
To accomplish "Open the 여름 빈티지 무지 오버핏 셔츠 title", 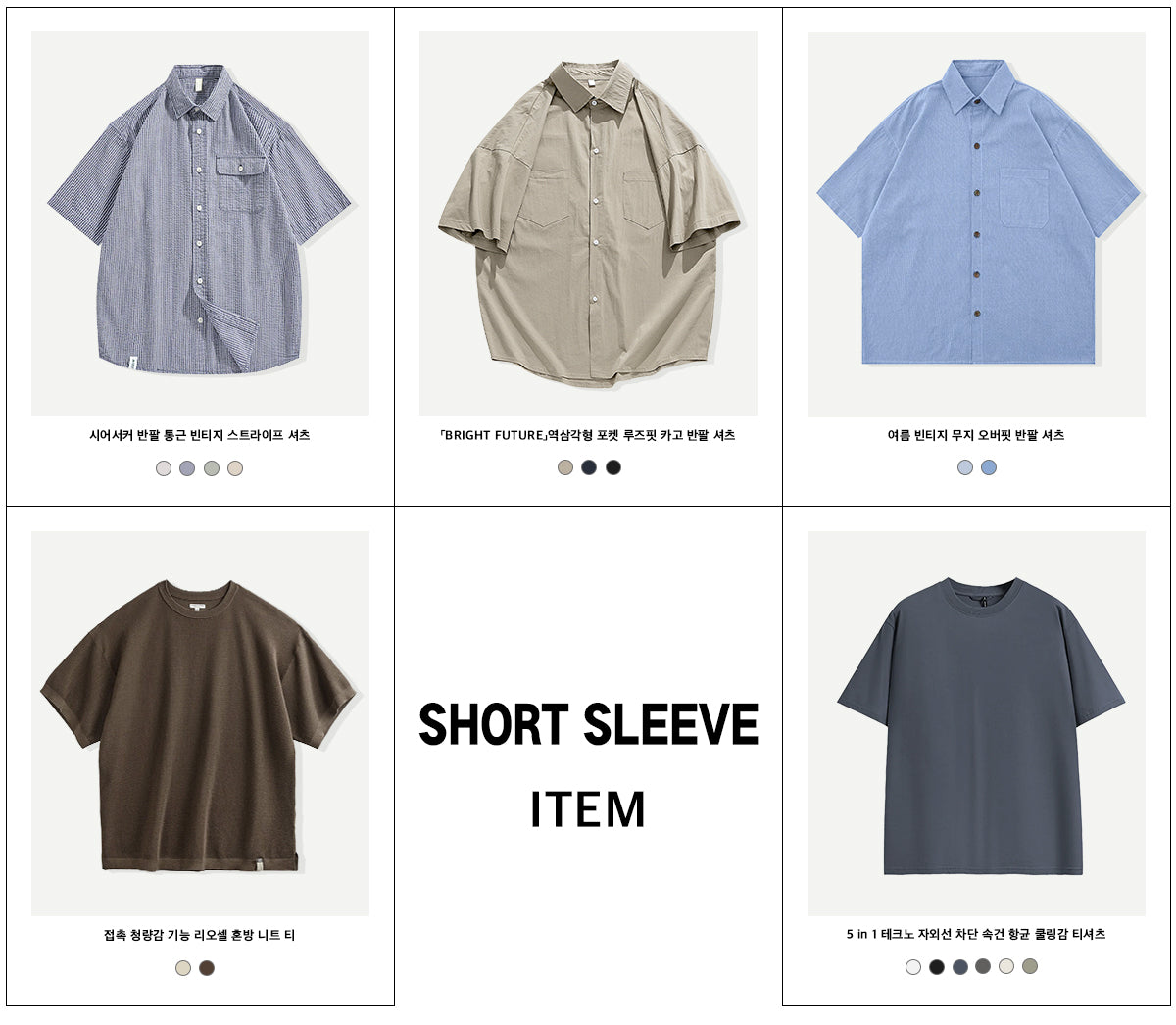I will pos(976,435).
